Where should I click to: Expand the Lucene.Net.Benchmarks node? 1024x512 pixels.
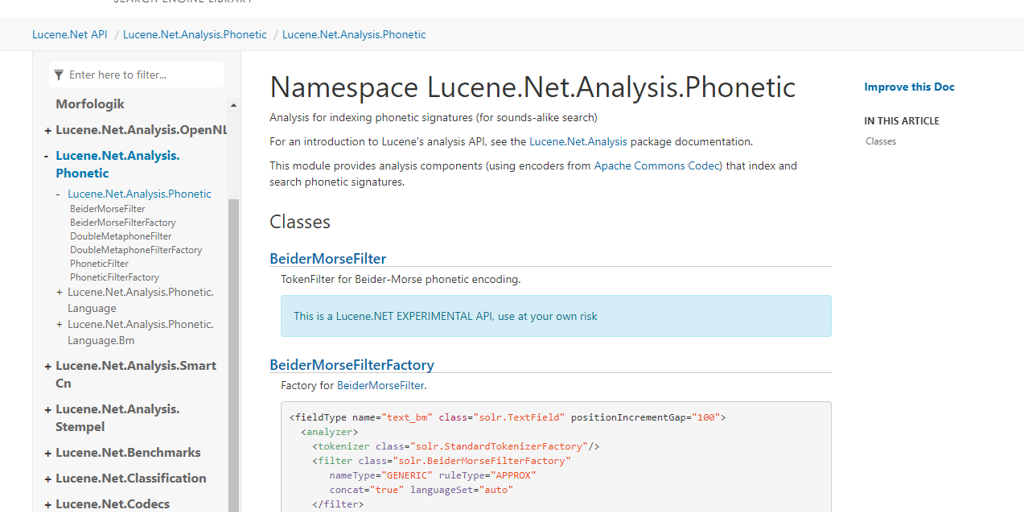pos(48,453)
